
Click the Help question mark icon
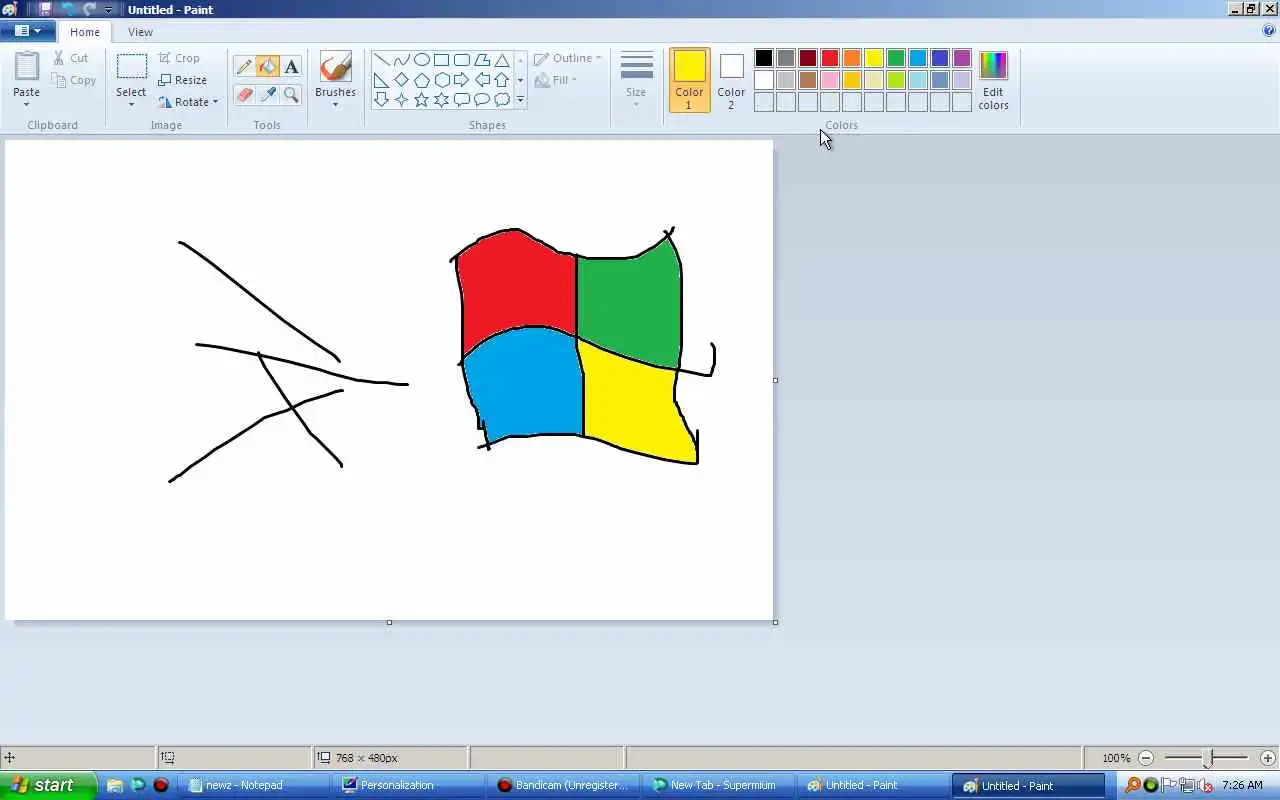pos(1269,31)
